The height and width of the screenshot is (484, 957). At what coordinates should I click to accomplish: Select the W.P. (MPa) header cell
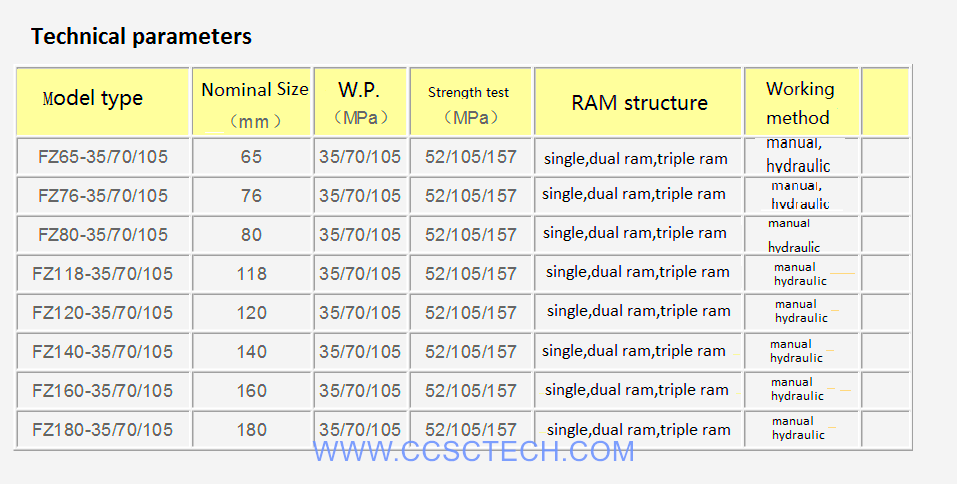[x=360, y=102]
